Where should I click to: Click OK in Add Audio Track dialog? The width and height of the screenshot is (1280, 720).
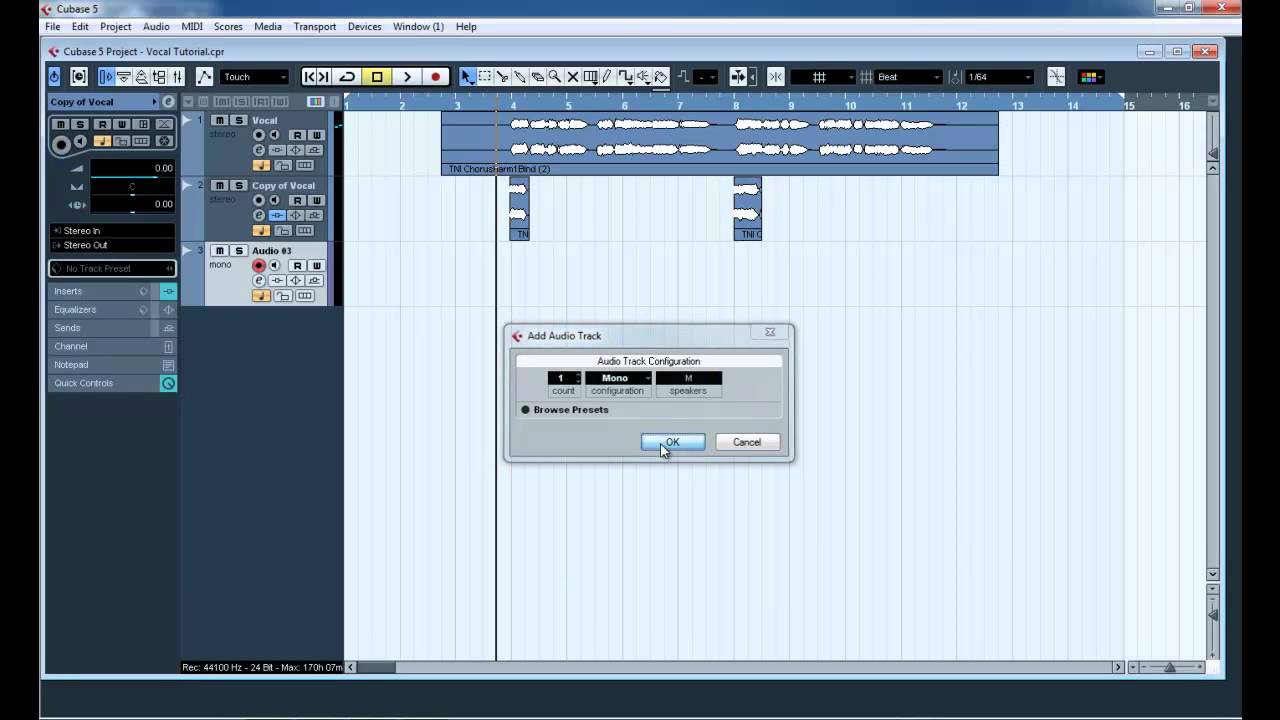(673, 442)
